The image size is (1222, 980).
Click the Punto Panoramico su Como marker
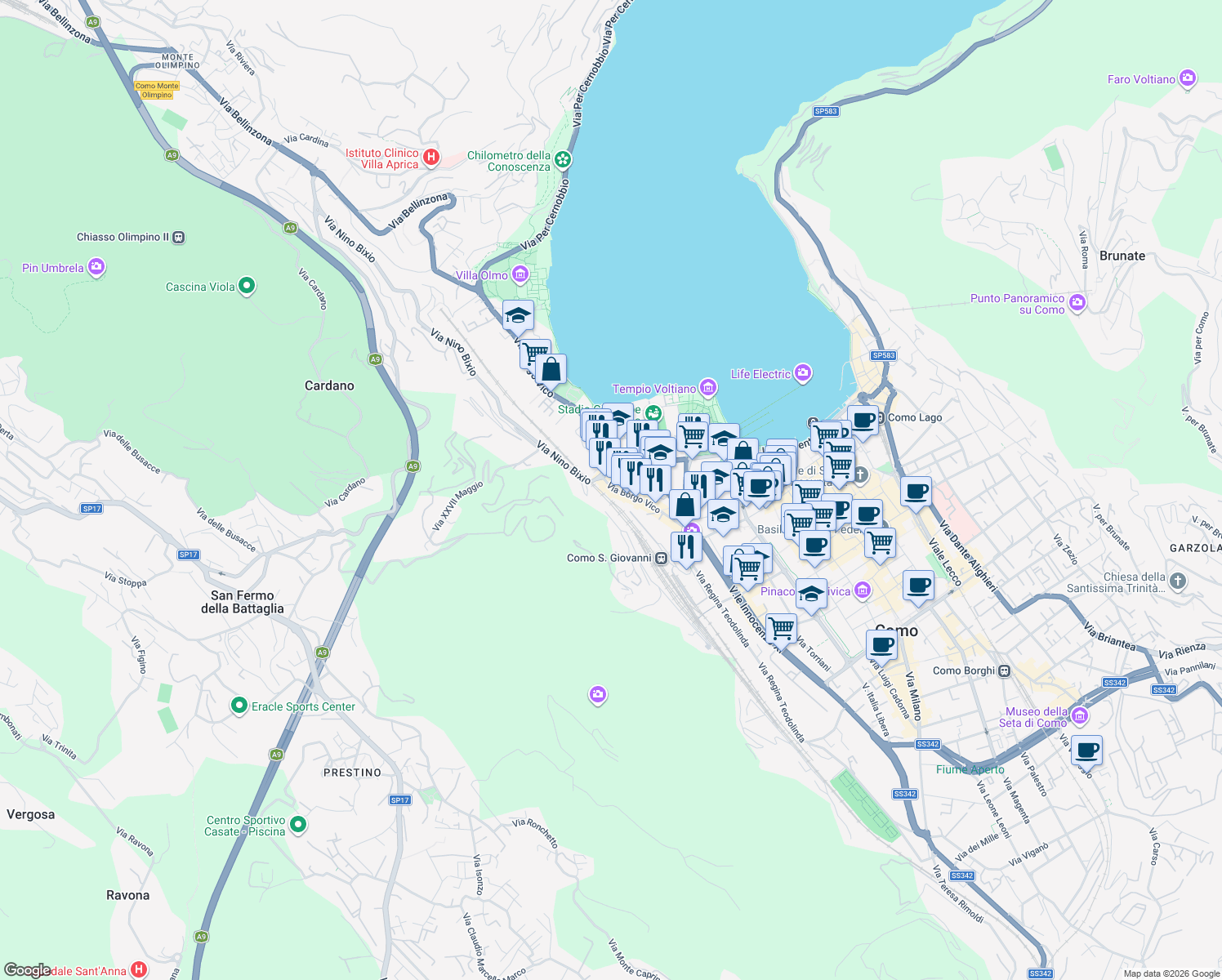(x=1077, y=302)
